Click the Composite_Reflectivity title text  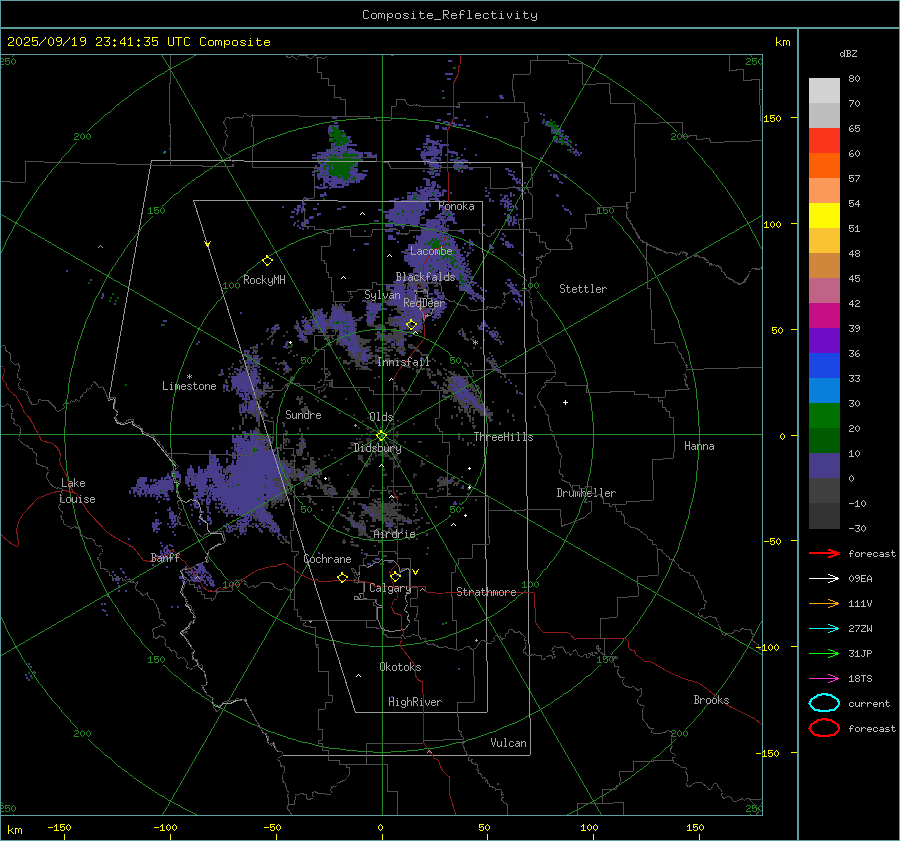point(449,15)
